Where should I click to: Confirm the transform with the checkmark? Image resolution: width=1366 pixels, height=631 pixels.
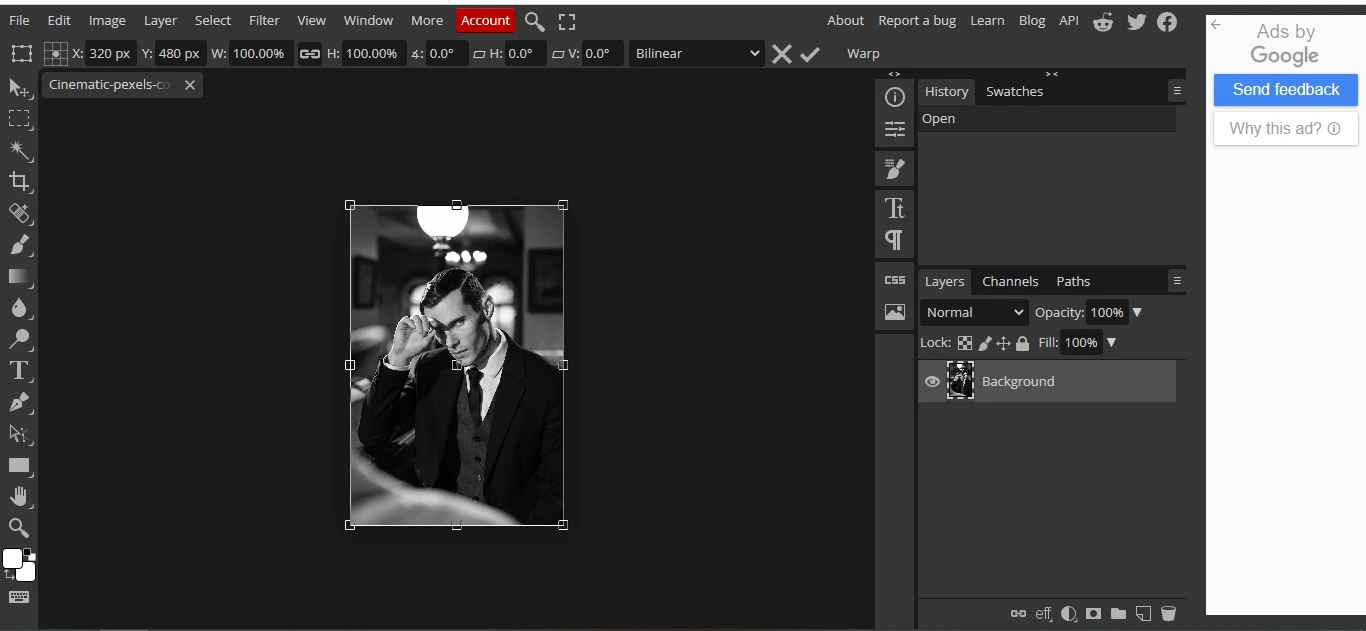(x=810, y=54)
